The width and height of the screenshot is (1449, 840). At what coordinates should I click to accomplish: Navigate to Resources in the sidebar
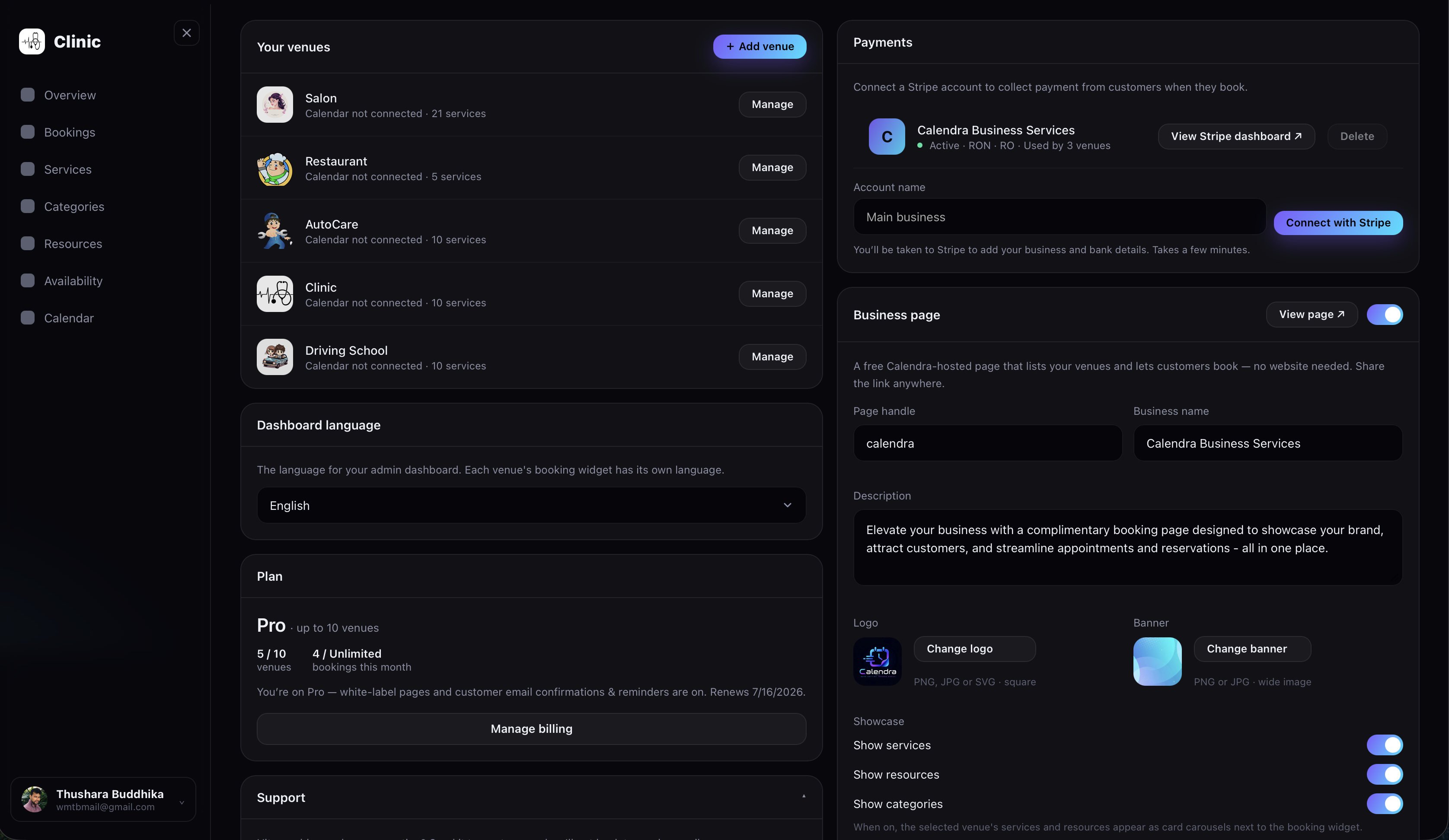(73, 244)
